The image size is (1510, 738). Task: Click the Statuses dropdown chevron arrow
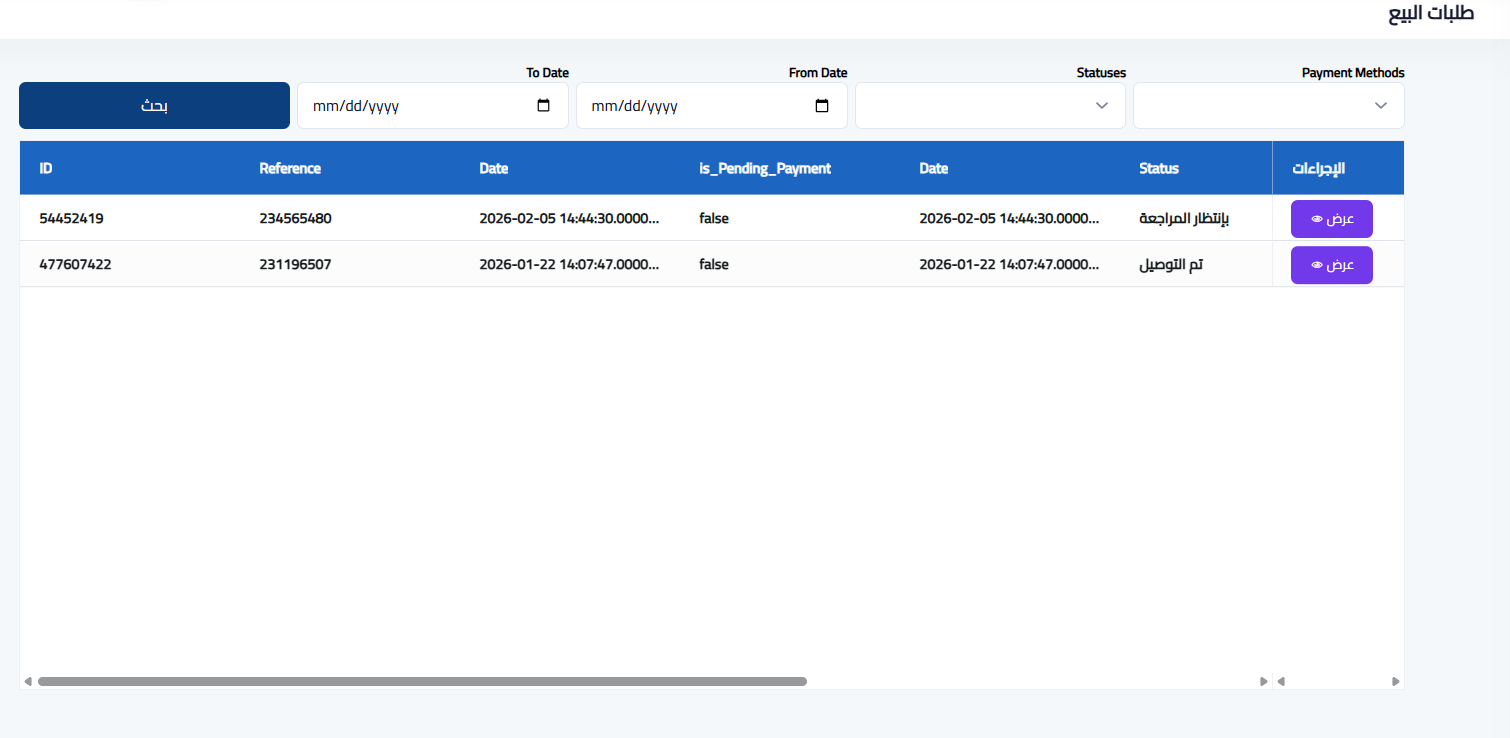[x=1102, y=106]
